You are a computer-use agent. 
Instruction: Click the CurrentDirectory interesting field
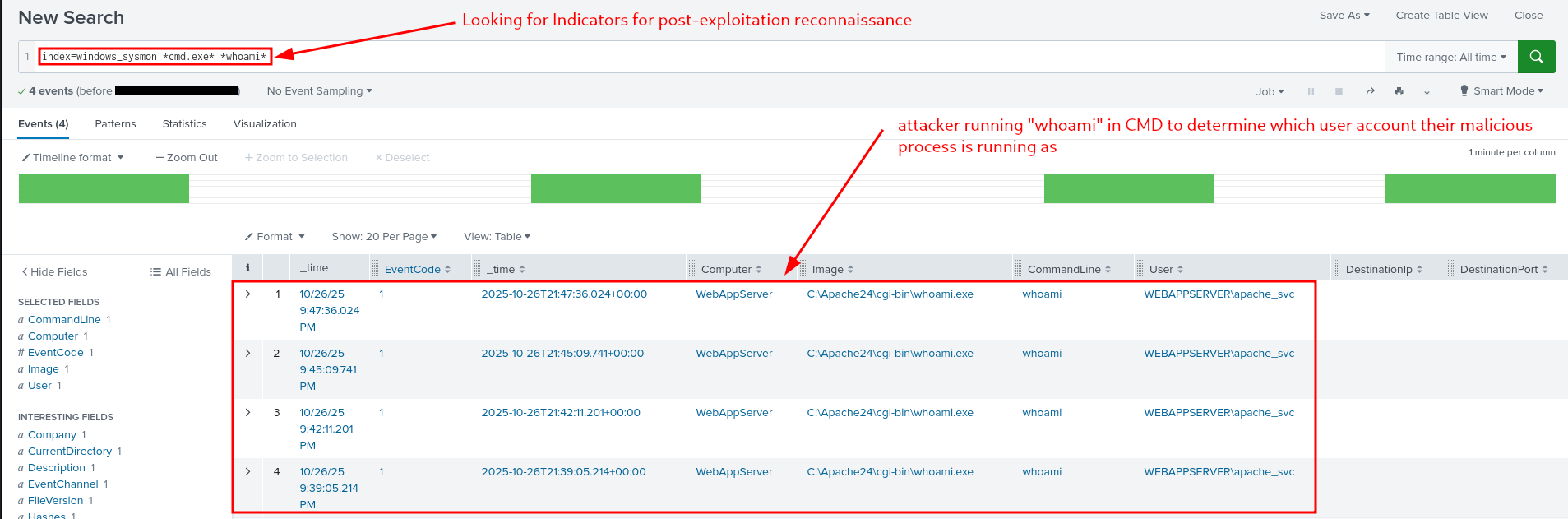[x=70, y=451]
